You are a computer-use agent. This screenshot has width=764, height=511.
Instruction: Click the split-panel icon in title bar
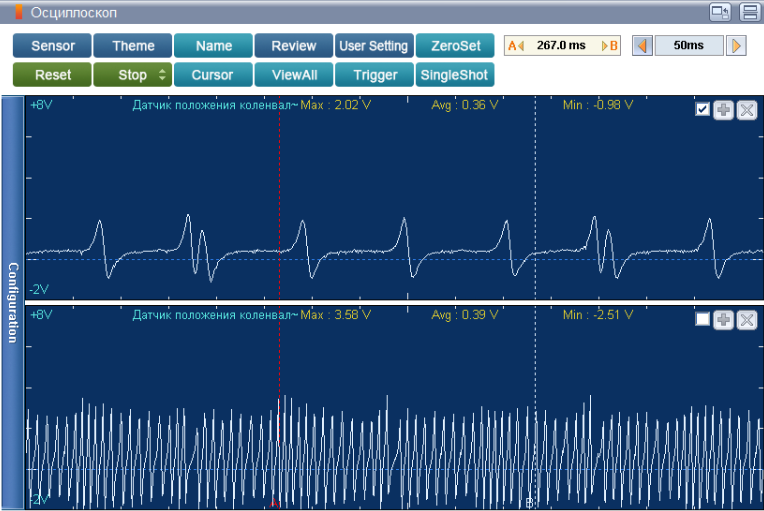[750, 12]
